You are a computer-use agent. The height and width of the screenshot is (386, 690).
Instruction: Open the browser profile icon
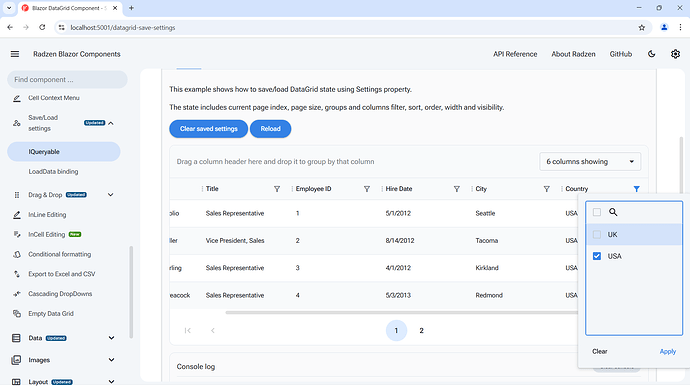[664, 27]
